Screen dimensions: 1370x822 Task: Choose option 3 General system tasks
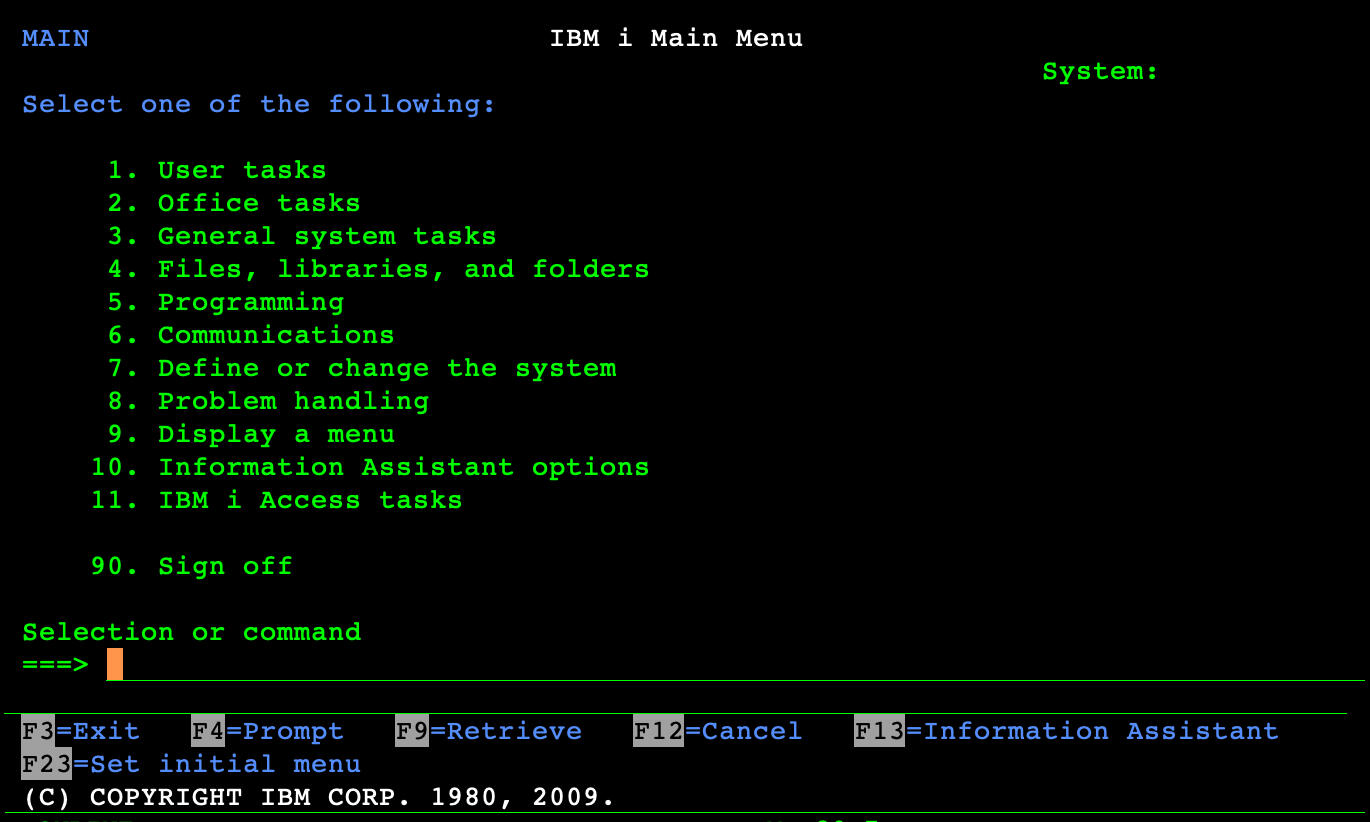[302, 236]
